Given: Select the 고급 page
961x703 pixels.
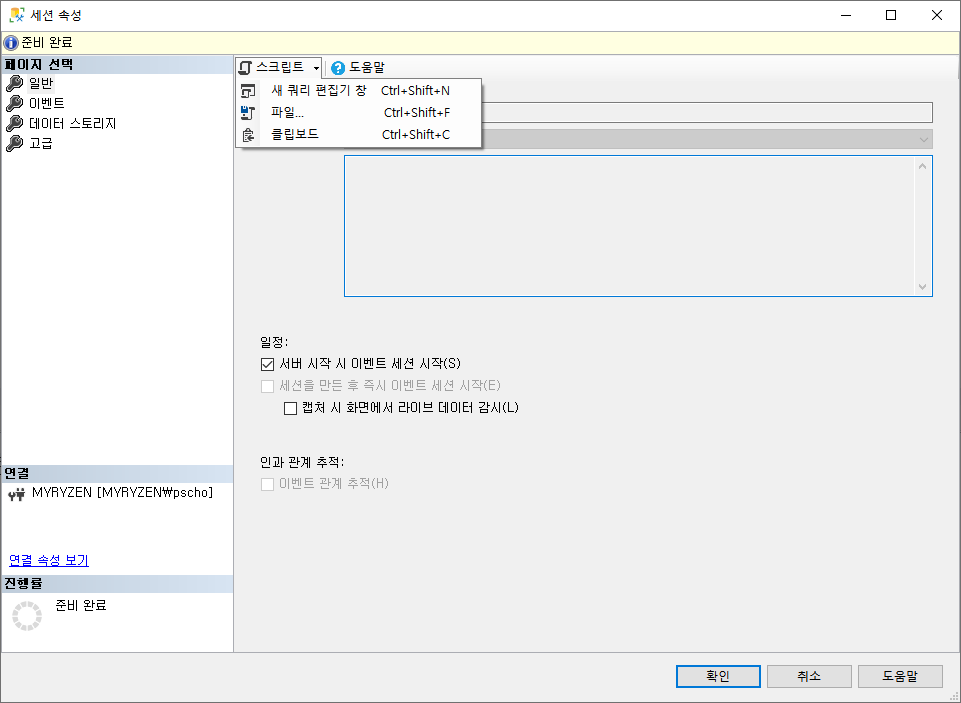Looking at the screenshot, I should (x=41, y=143).
